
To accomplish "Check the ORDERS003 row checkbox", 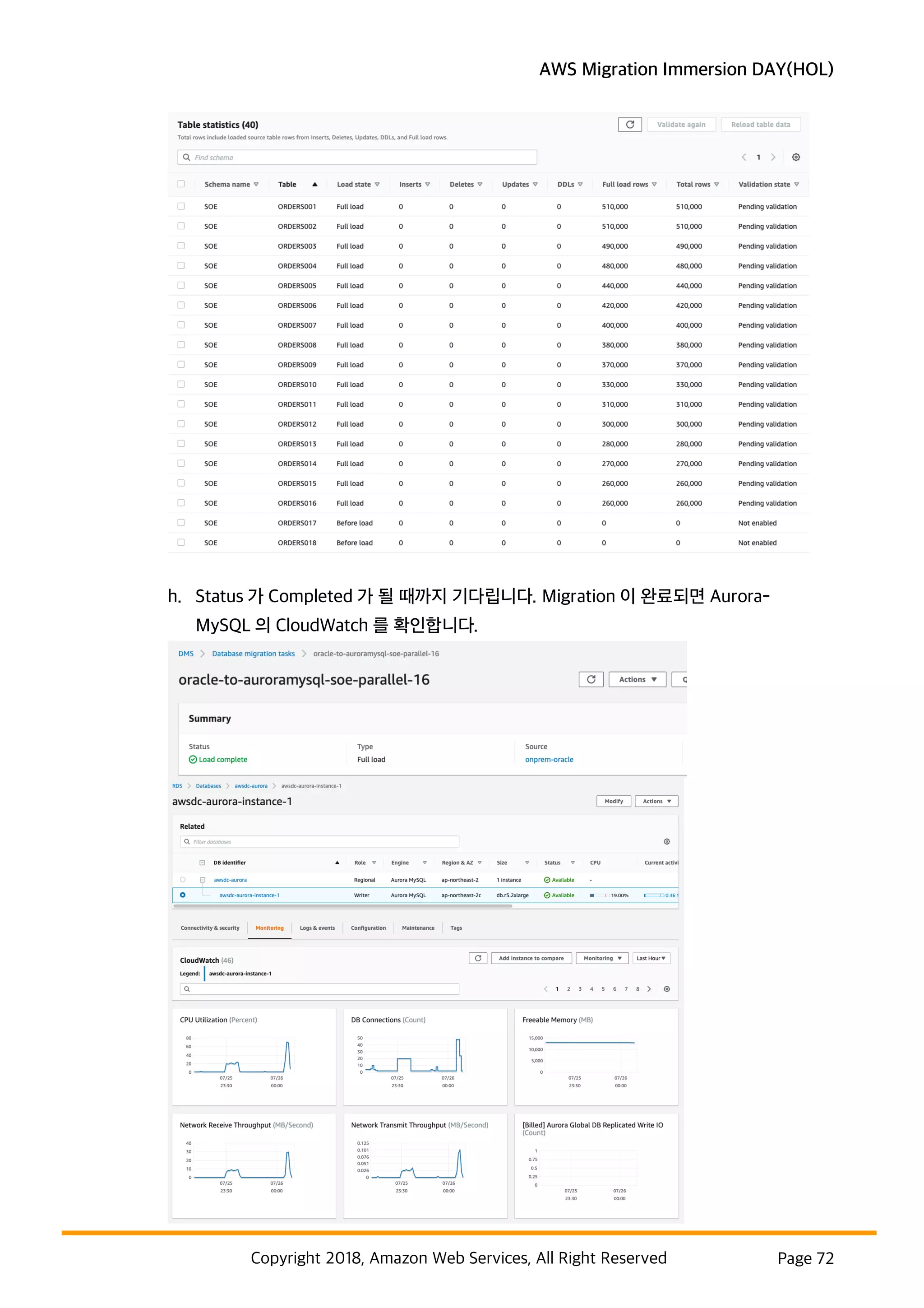I will [x=181, y=246].
